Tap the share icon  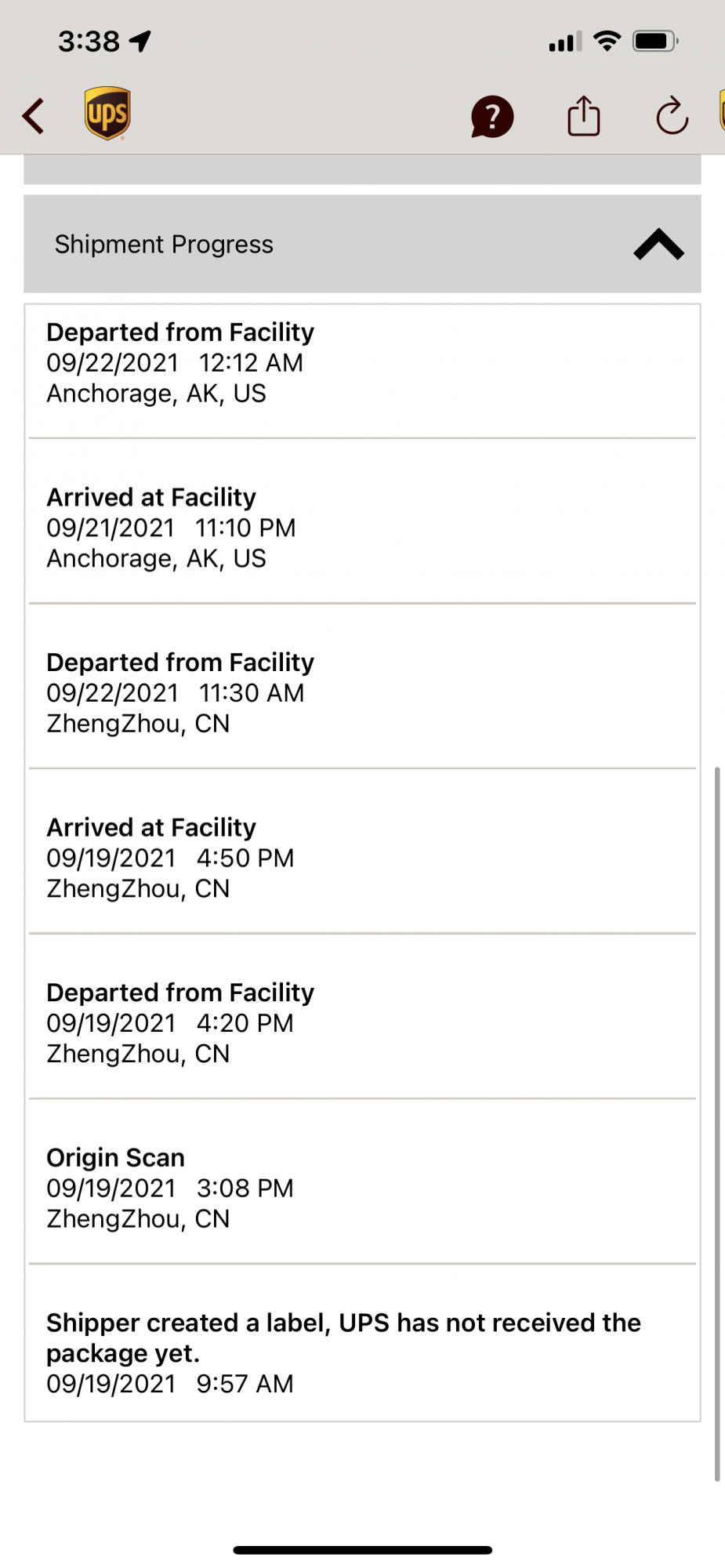pos(583,116)
